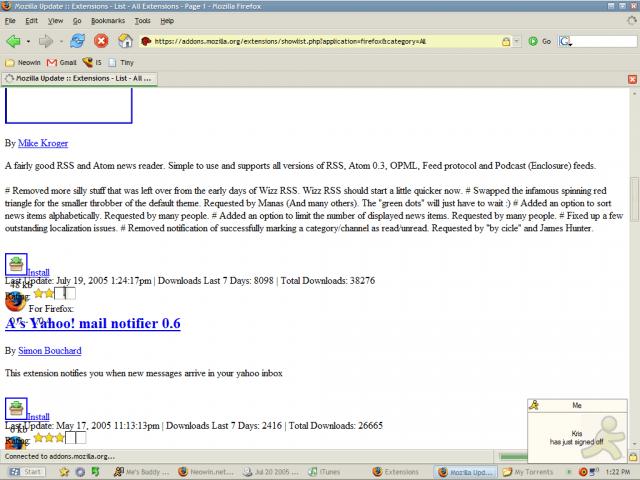Open the search engine selector icon
This screenshot has height=480, width=640.
(565, 41)
